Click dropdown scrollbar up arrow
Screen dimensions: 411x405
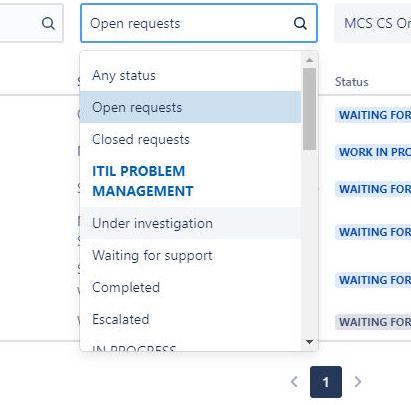(x=309, y=60)
